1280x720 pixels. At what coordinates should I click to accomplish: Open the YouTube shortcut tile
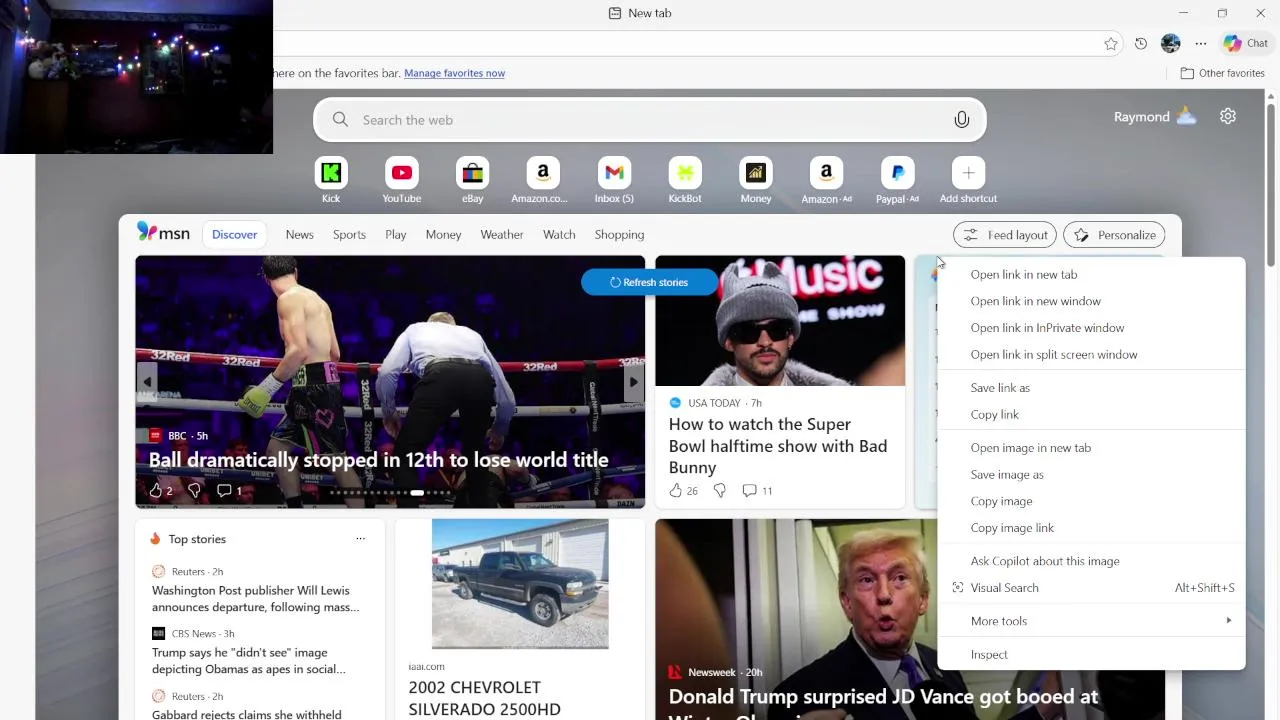[402, 173]
